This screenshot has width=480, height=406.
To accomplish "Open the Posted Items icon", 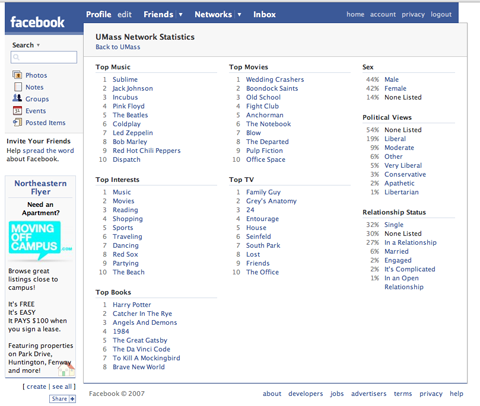I will (17, 122).
